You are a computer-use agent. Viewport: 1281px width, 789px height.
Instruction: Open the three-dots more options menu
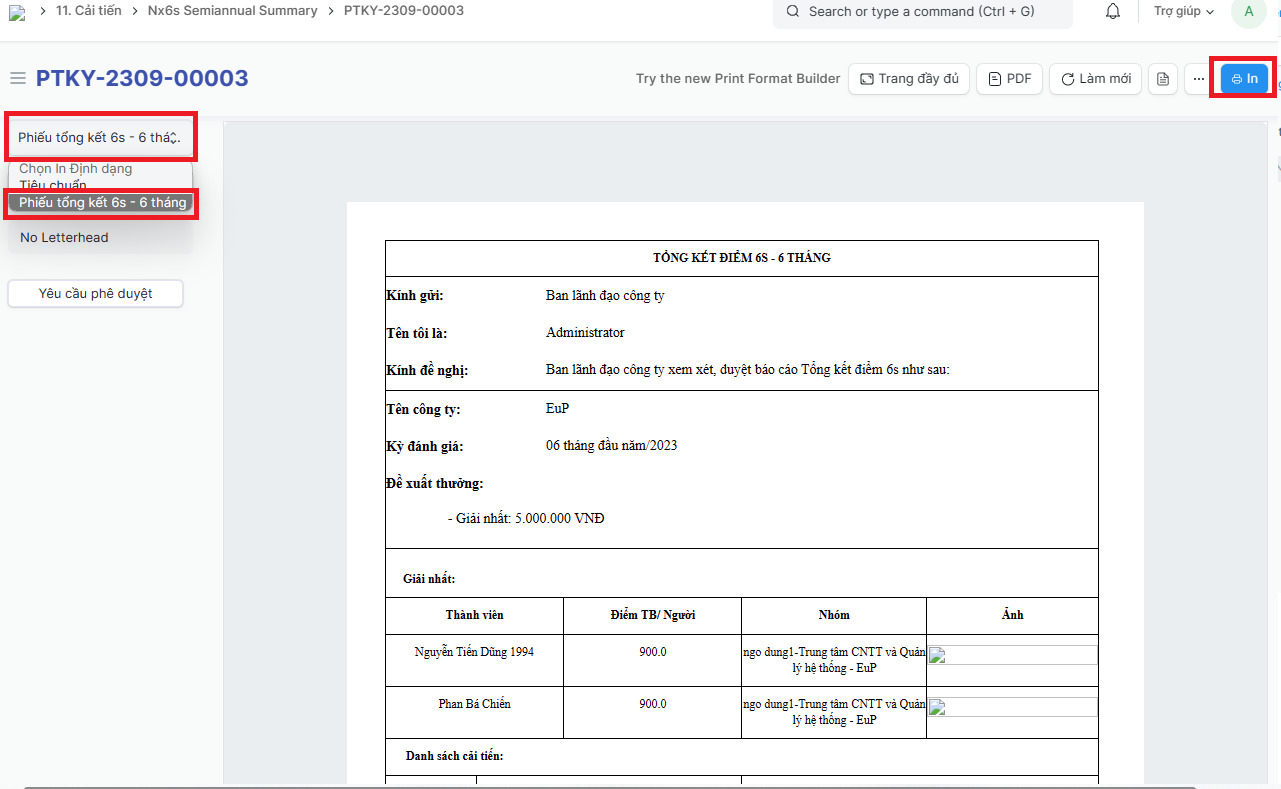click(1198, 79)
